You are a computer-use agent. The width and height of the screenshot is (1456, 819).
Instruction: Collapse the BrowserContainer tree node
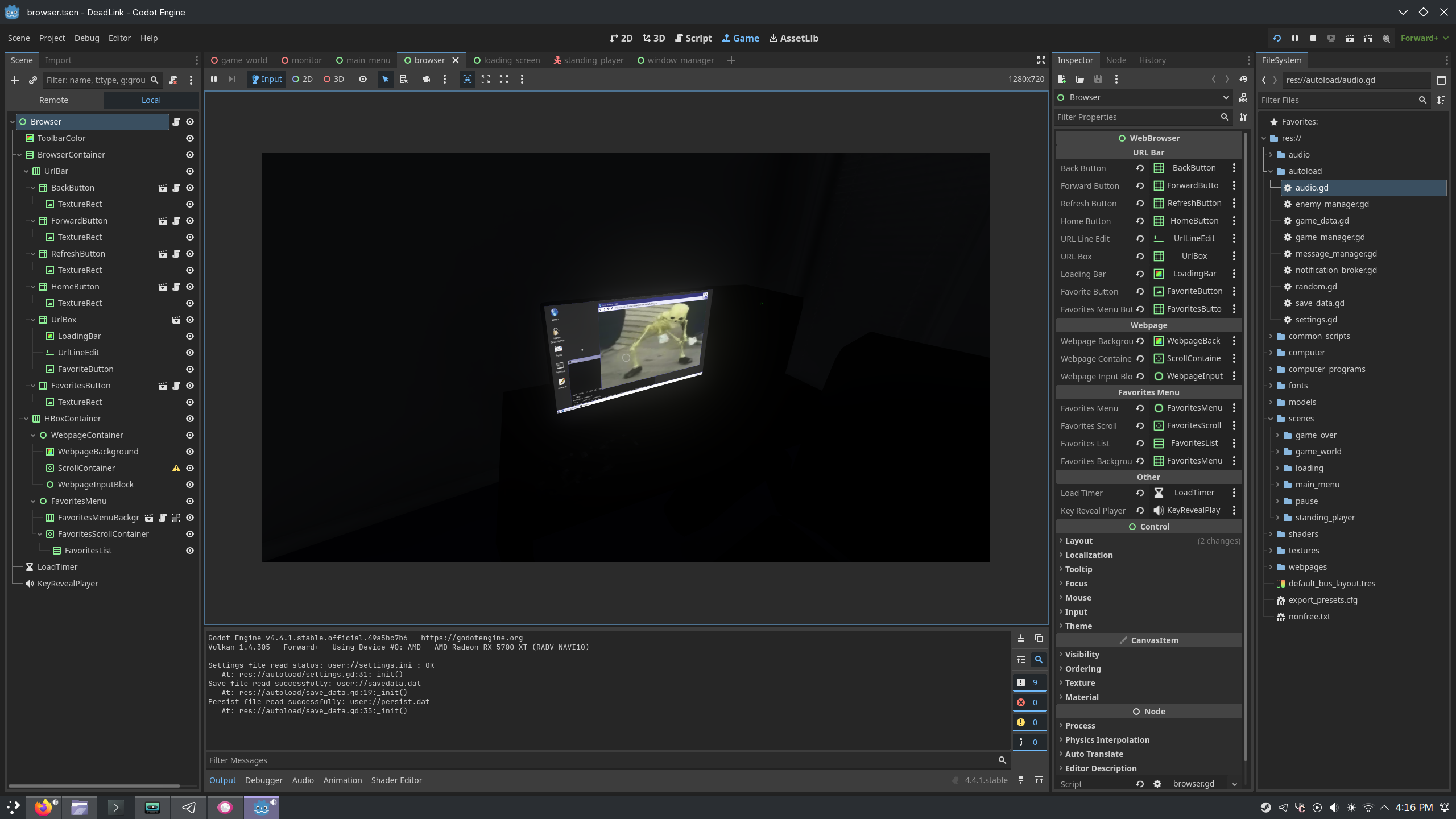coord(19,155)
